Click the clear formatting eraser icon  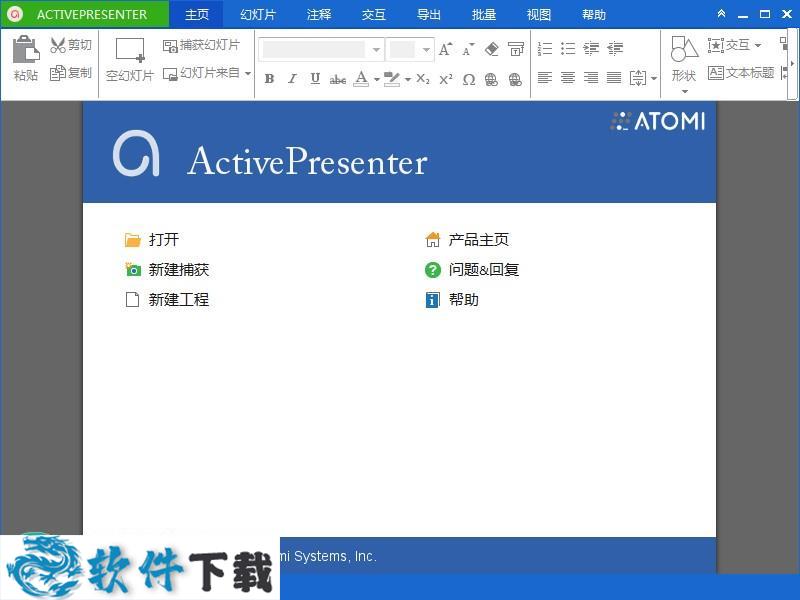tap(492, 49)
